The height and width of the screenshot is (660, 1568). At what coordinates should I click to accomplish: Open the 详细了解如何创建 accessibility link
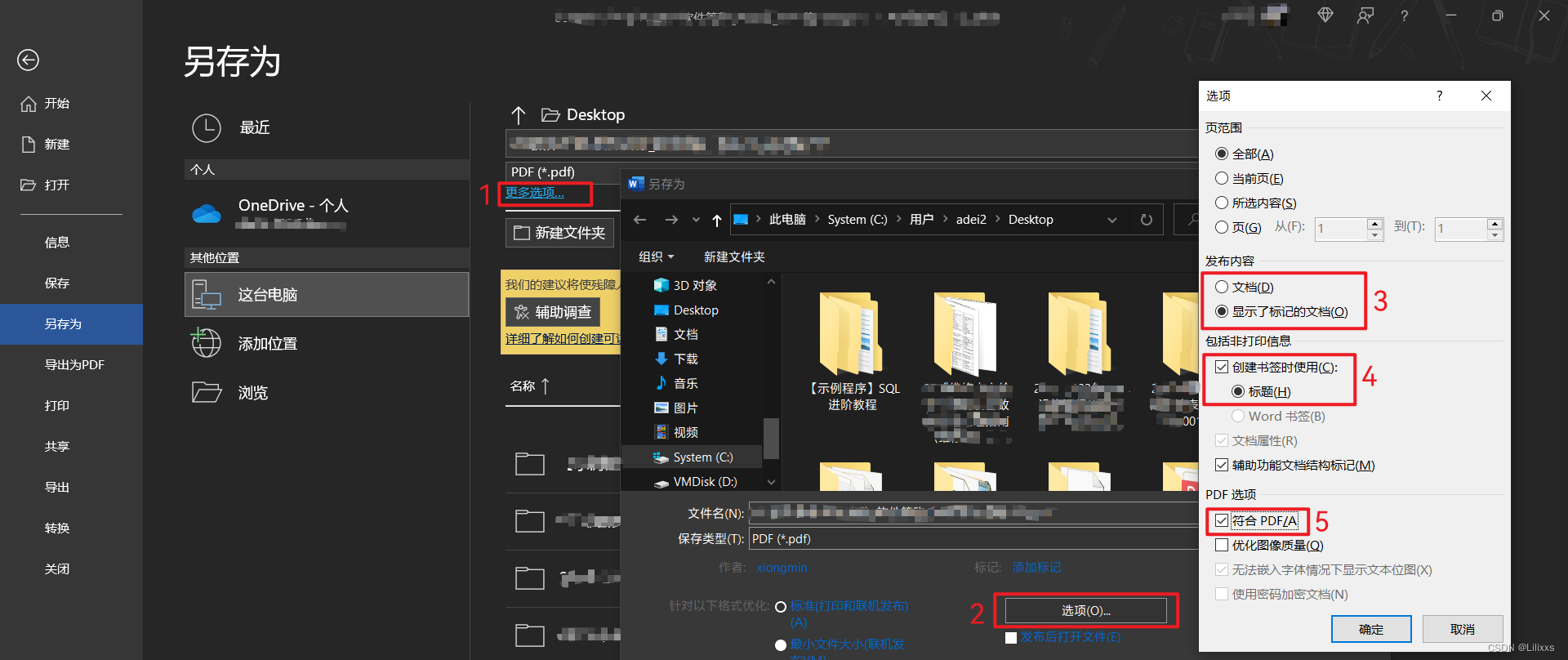click(x=563, y=338)
